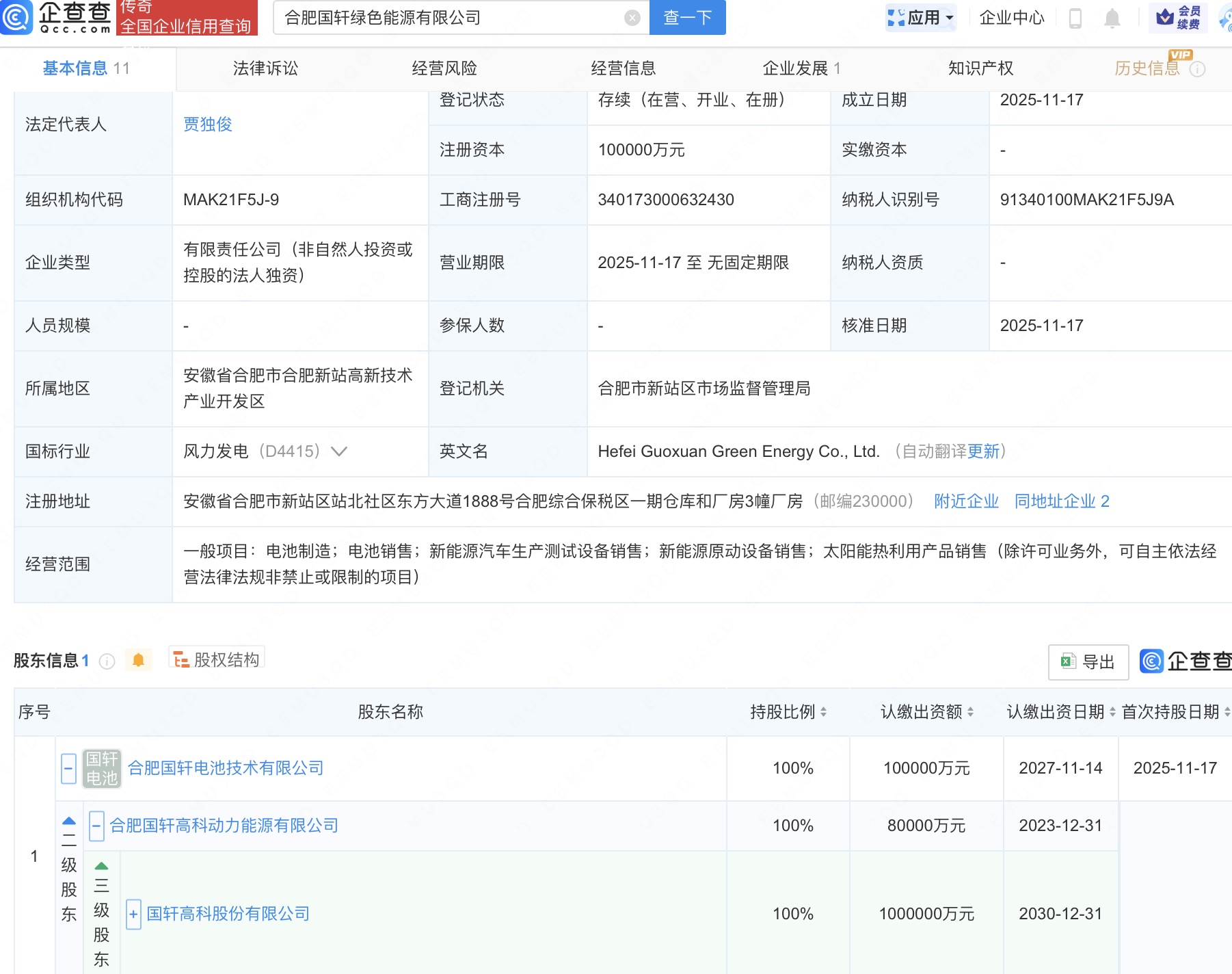This screenshot has height=974, width=1232.
Task: Open the 股权结构 chart view
Action: coord(217,659)
